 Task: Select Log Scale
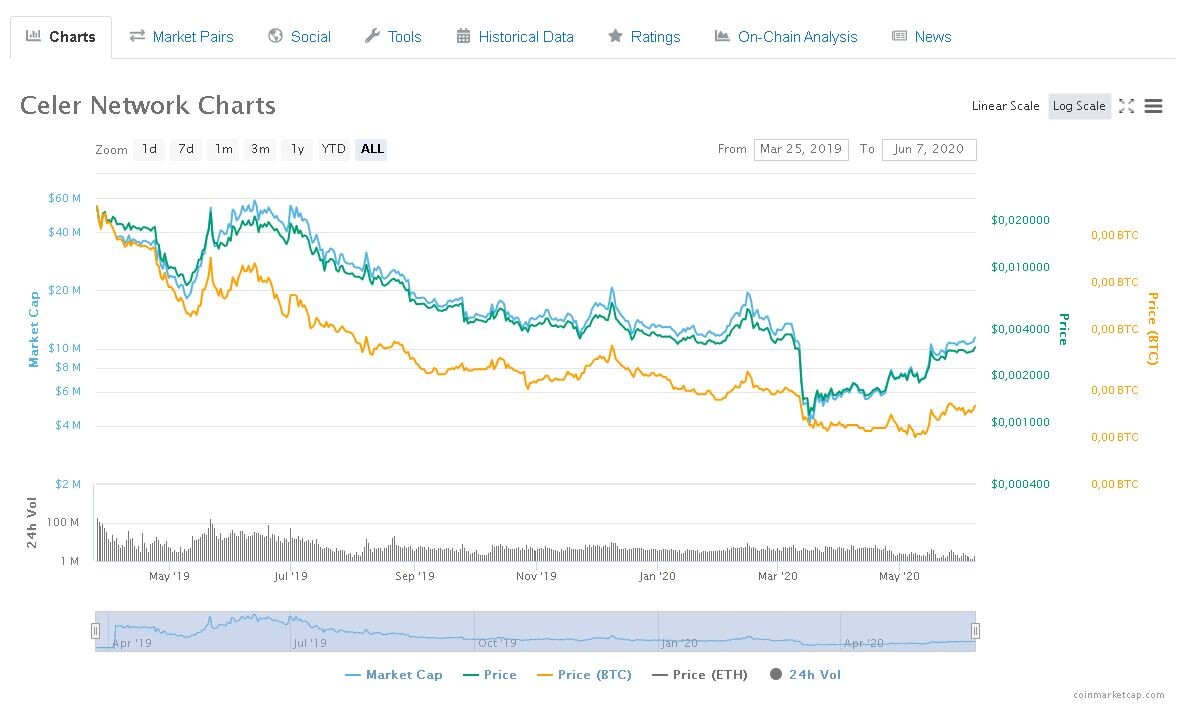click(1079, 106)
